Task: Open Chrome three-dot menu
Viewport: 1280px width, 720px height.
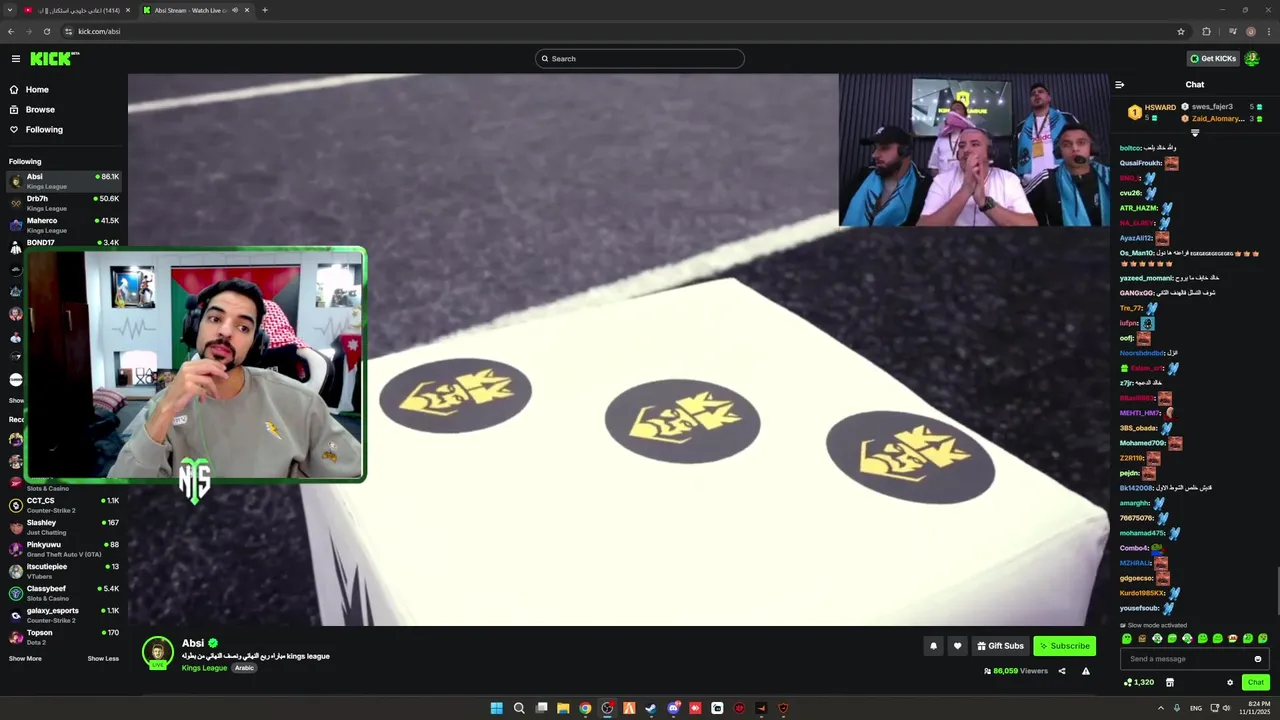Action: [1269, 31]
